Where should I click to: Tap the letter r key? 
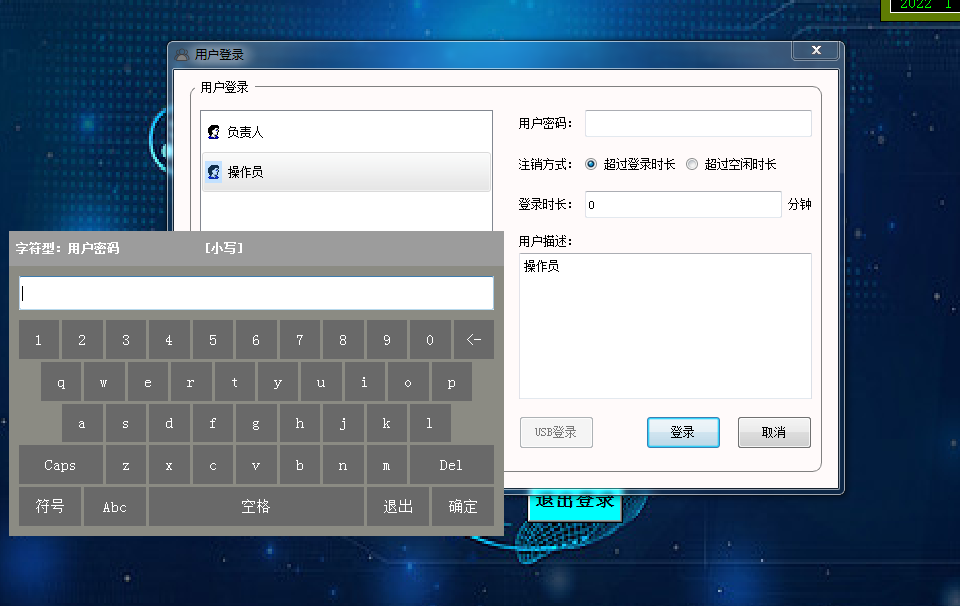click(x=191, y=382)
